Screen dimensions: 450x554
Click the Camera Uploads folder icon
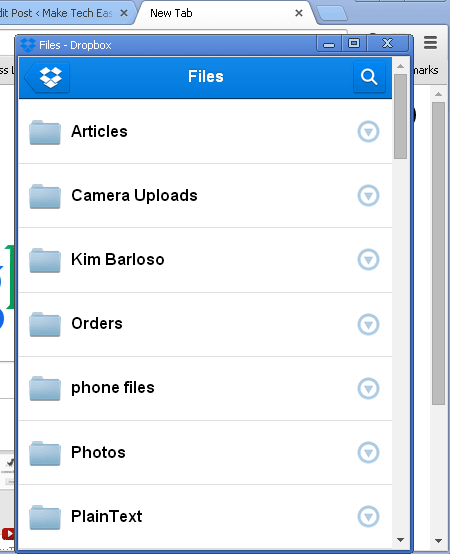click(x=45, y=196)
